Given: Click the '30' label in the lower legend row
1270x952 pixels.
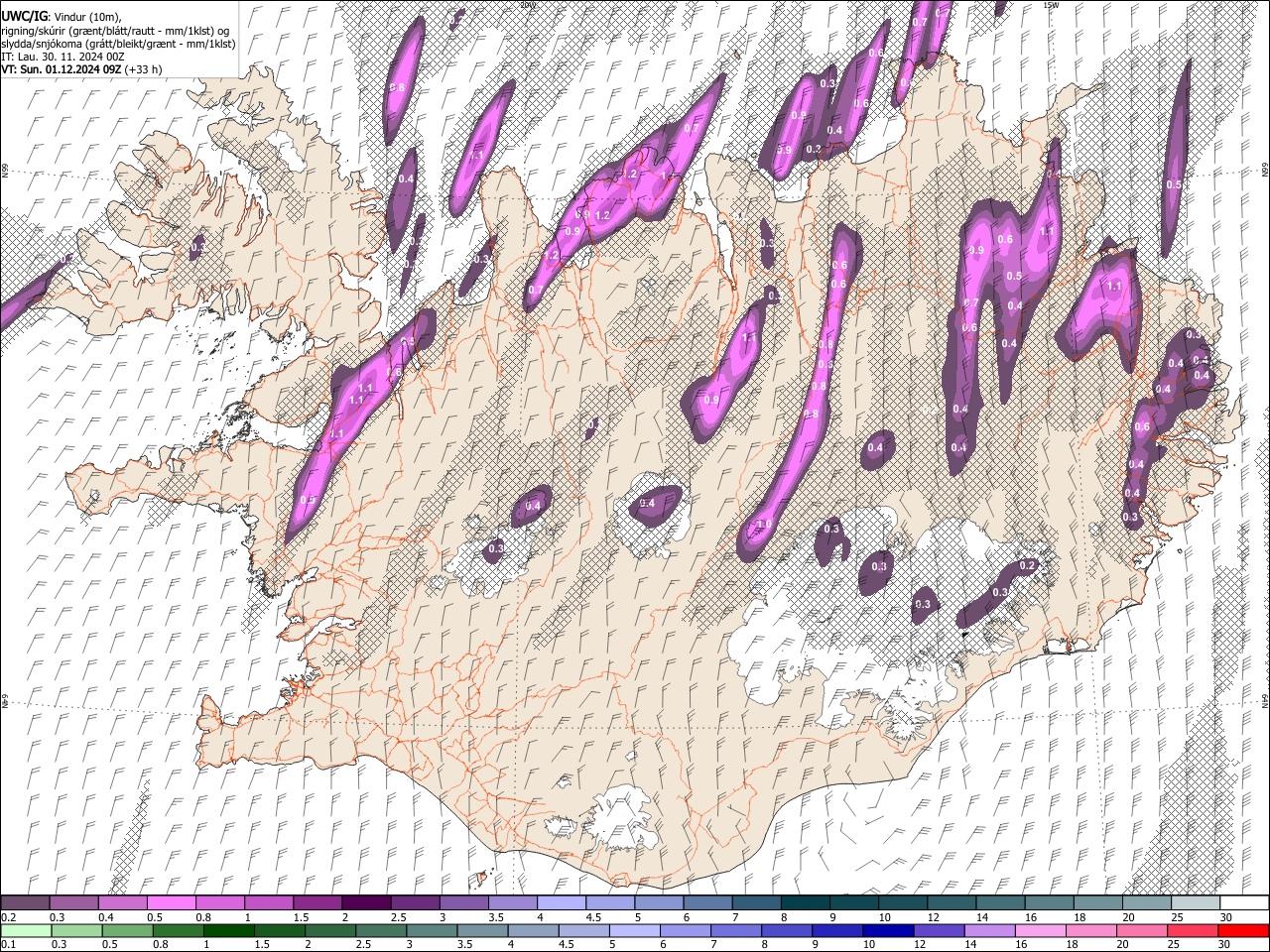Looking at the screenshot, I should pos(1223,944).
